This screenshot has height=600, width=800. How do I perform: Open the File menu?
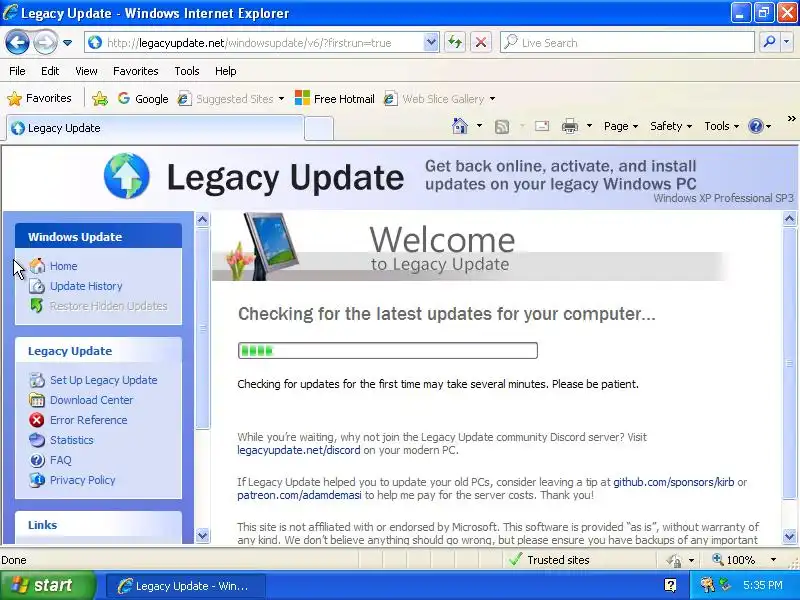[x=17, y=71]
